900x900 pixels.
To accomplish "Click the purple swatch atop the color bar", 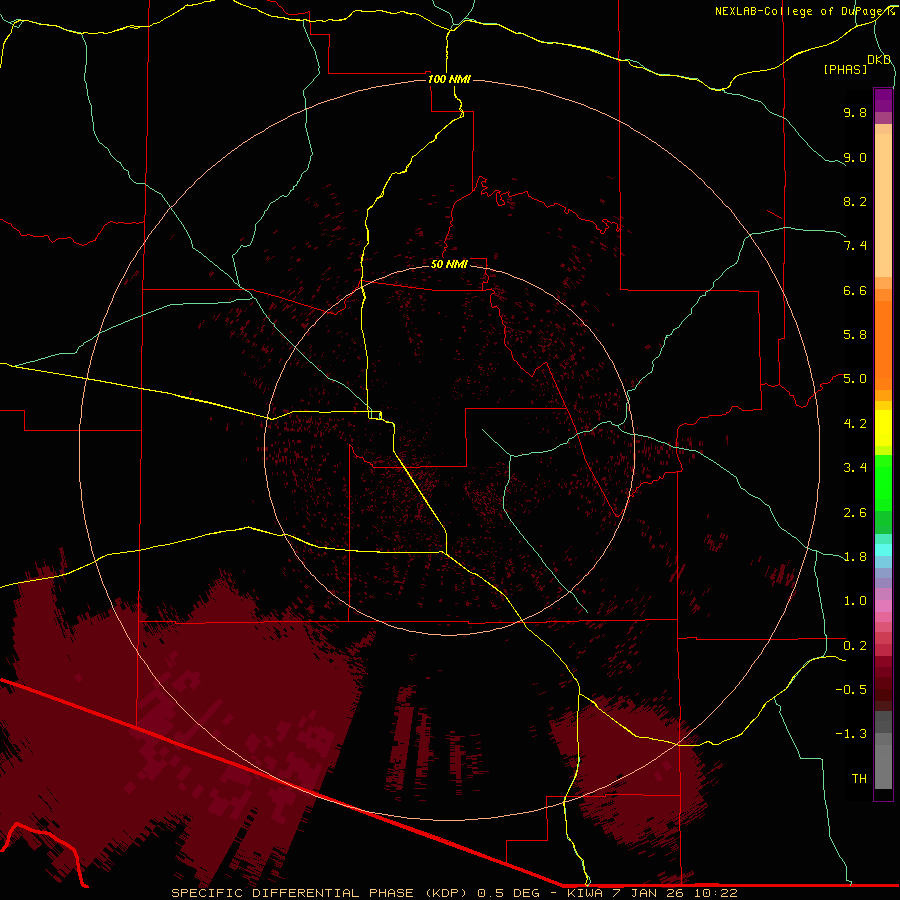I will click(883, 100).
